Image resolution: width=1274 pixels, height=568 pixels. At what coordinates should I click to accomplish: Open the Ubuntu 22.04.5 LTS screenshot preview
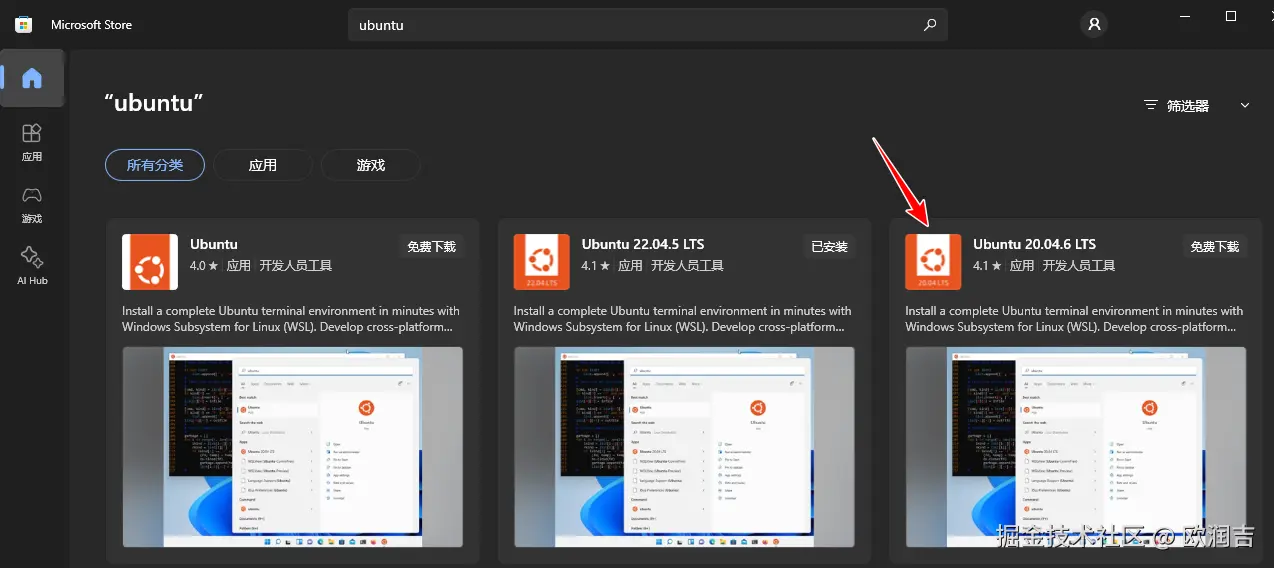click(684, 447)
